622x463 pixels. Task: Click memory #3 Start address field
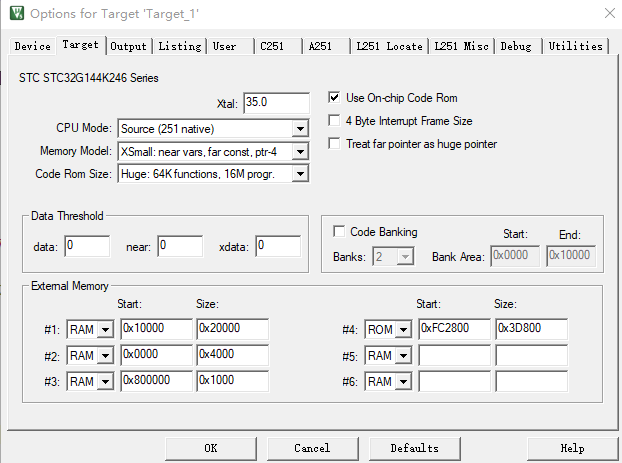[155, 381]
